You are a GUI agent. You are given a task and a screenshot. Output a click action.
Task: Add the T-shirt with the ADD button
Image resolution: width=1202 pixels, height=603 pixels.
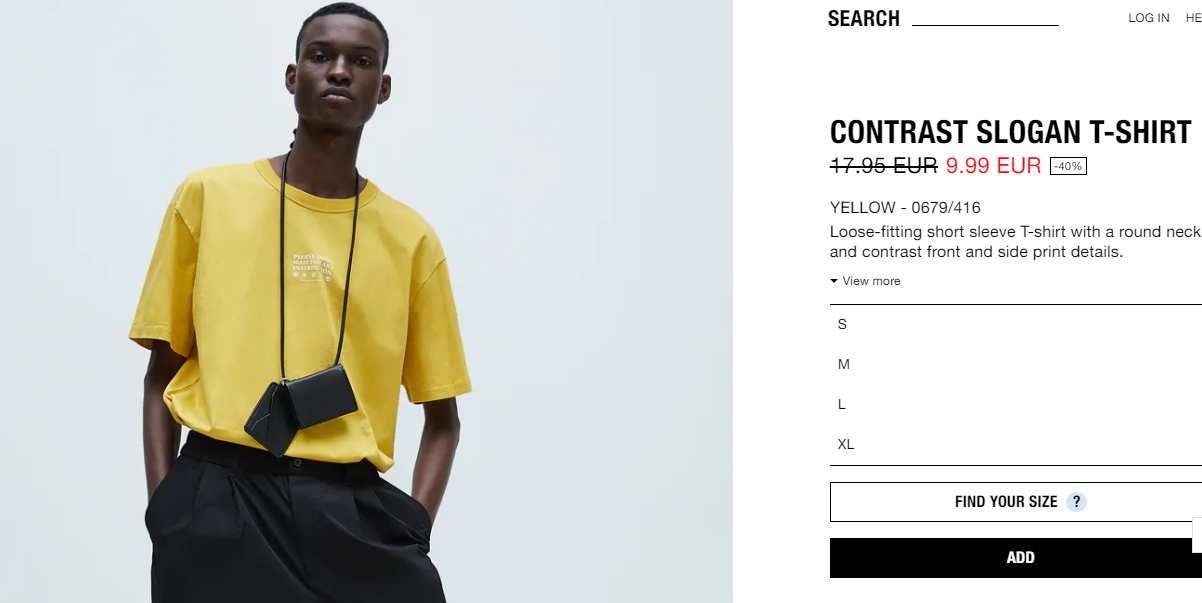[1016, 558]
